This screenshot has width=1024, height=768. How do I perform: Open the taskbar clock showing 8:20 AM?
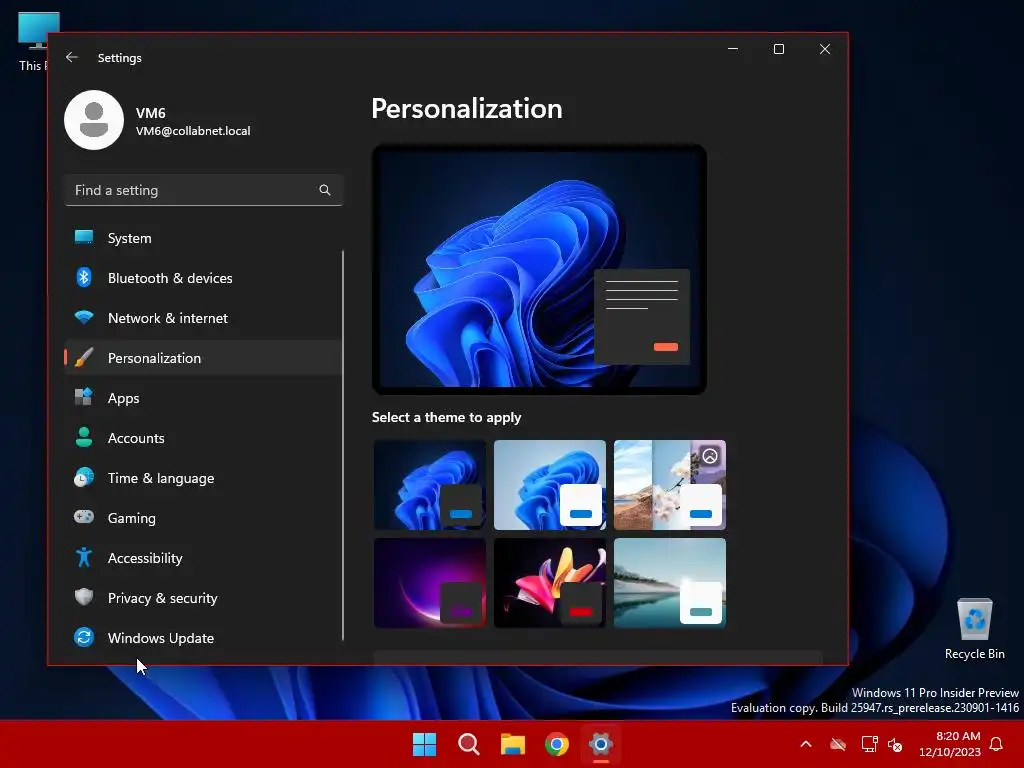tap(950, 744)
